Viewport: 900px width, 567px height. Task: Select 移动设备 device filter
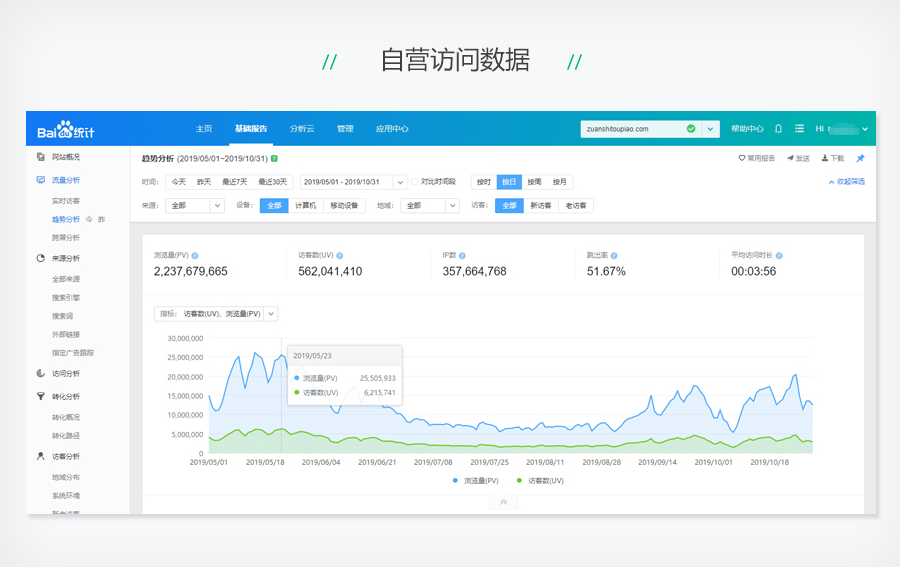344,205
